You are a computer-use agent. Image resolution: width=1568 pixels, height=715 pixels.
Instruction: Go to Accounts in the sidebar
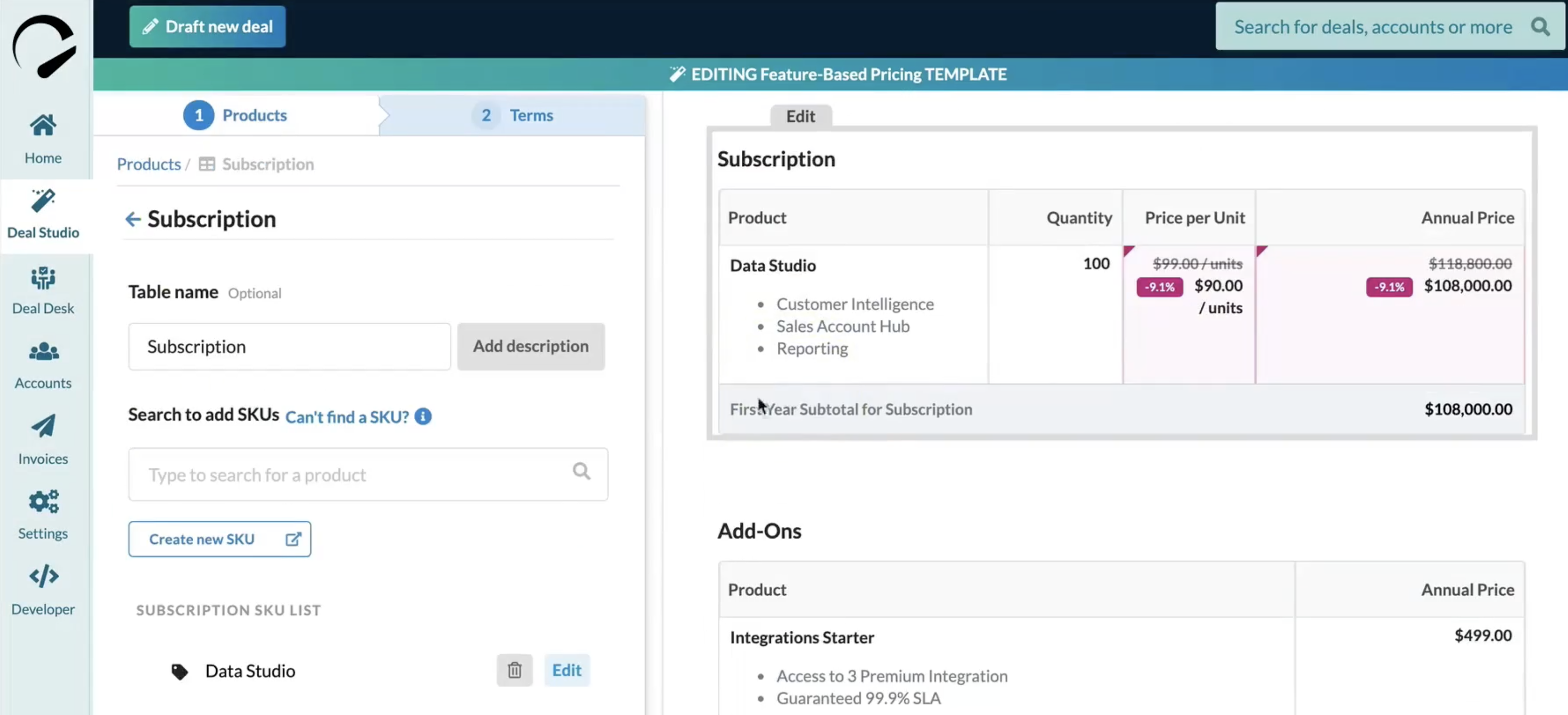point(43,364)
